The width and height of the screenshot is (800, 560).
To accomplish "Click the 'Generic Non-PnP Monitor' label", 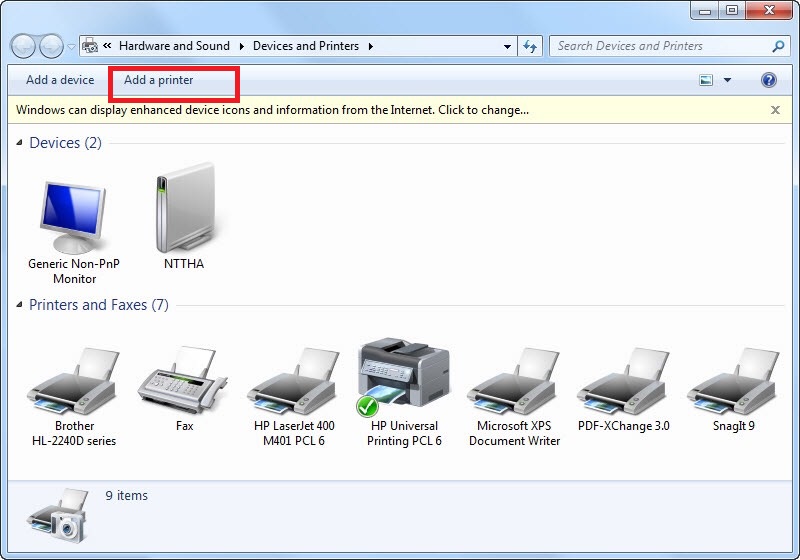I will click(x=74, y=271).
